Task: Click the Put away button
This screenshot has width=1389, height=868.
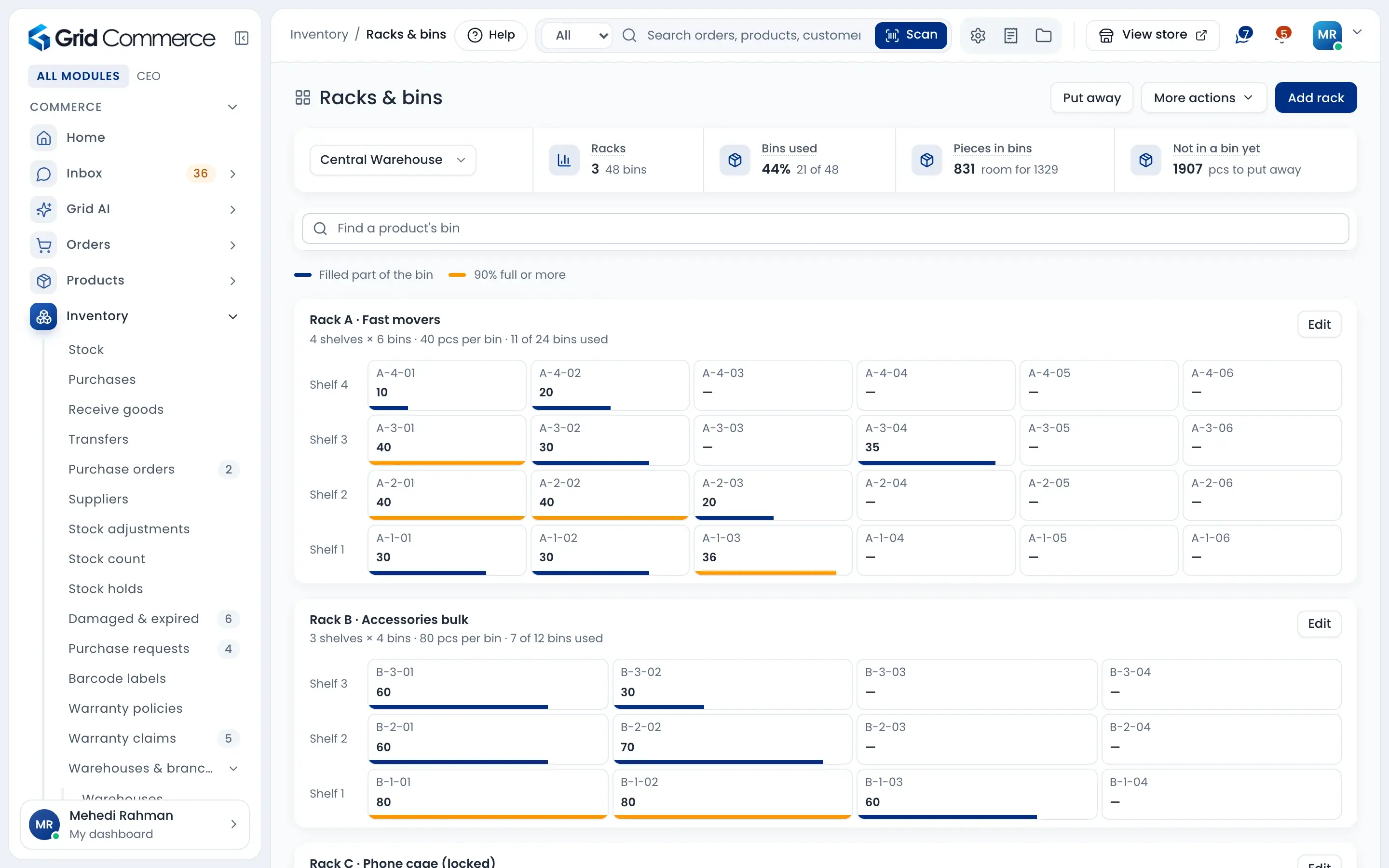Action: point(1091,97)
